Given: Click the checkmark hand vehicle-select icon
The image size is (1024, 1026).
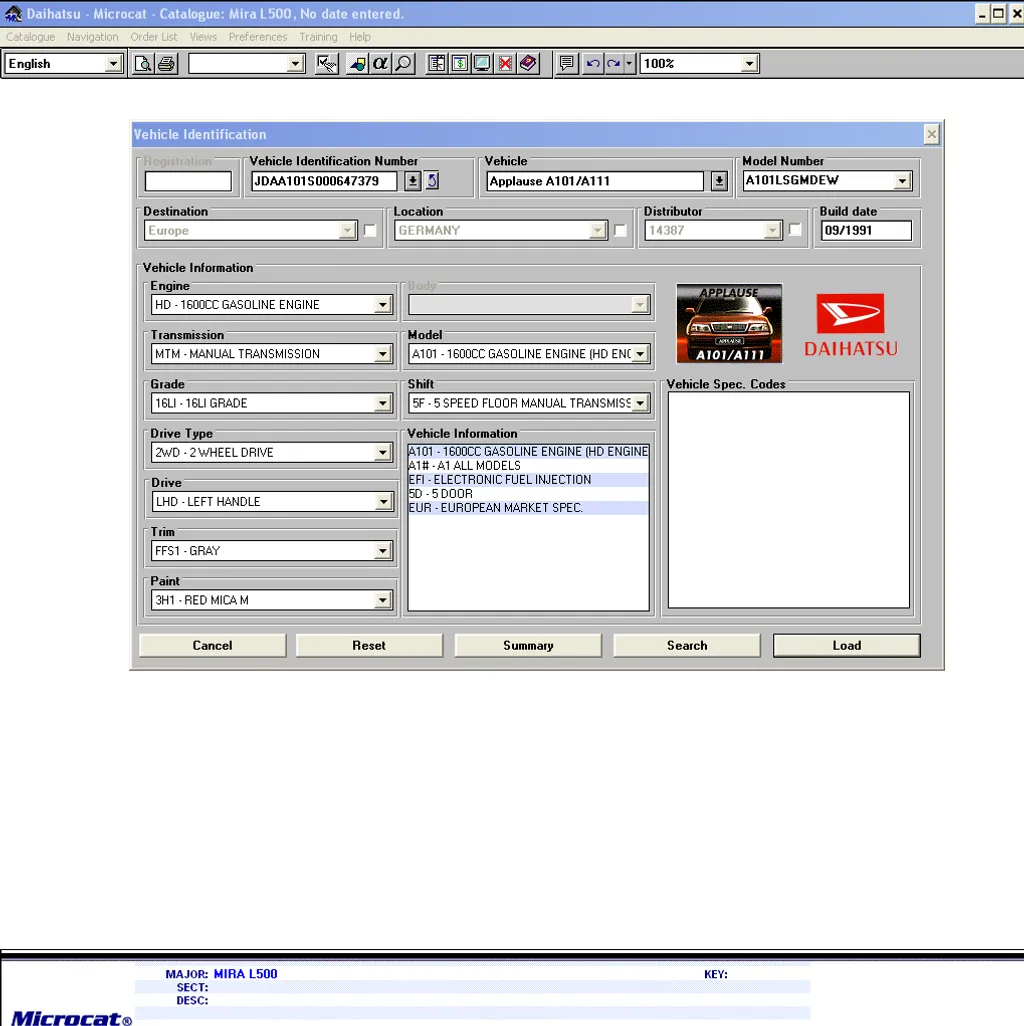Looking at the screenshot, I should coord(327,63).
